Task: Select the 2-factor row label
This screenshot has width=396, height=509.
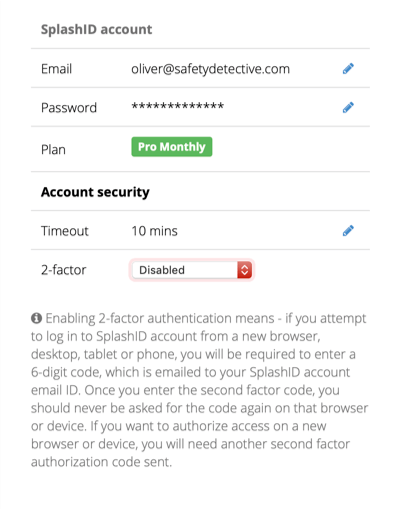Action: [63, 270]
